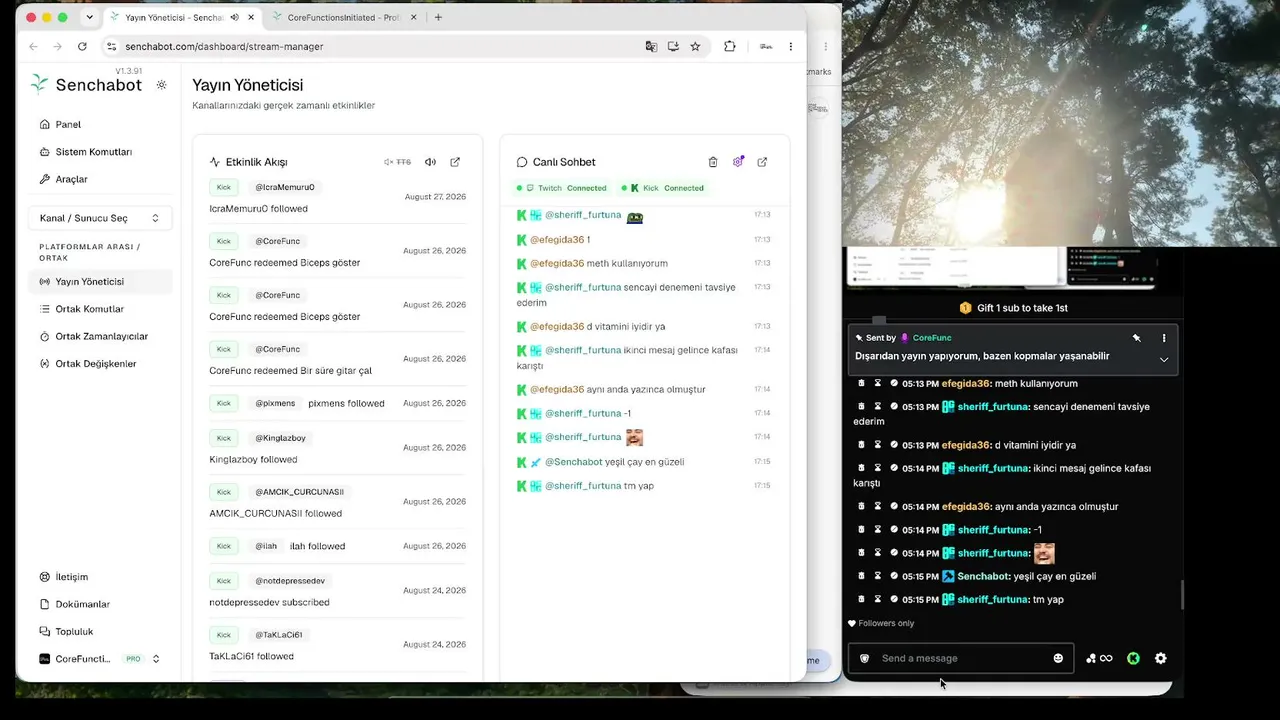Open the emoji picker in Kick chat
The image size is (1280, 720).
[x=1058, y=658]
